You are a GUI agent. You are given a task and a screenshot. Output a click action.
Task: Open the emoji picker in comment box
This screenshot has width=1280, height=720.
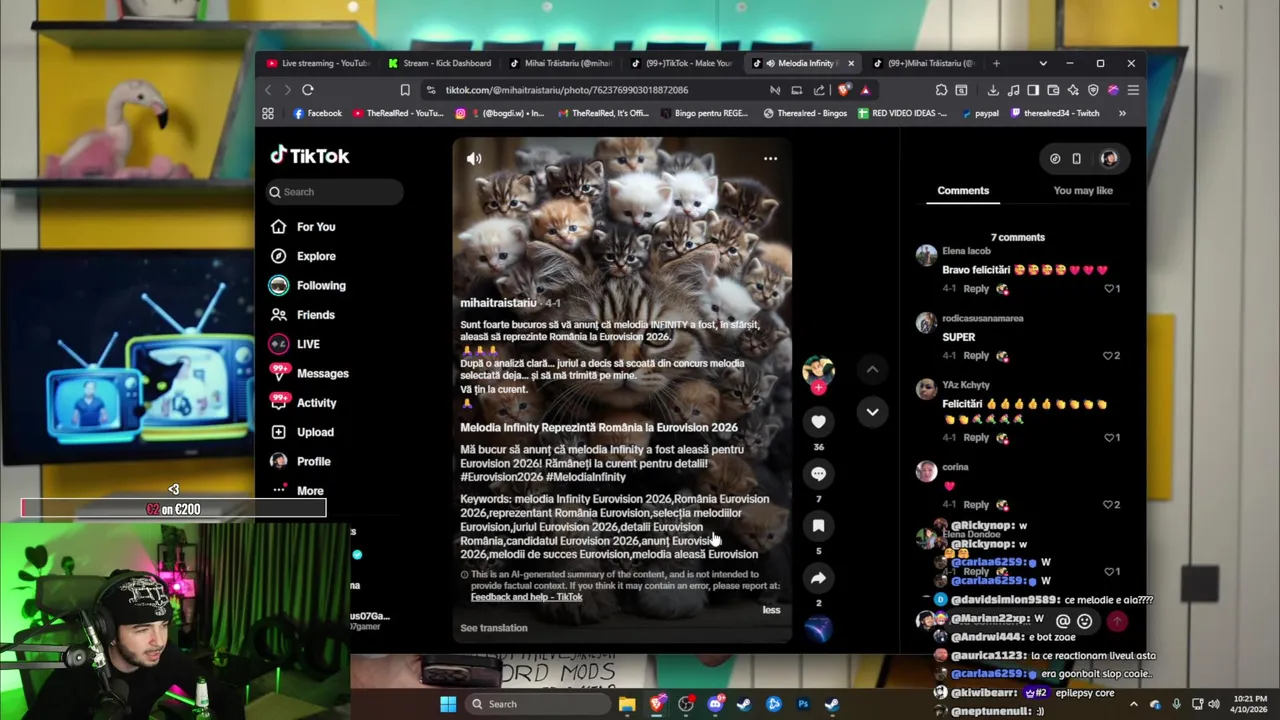coord(1084,621)
